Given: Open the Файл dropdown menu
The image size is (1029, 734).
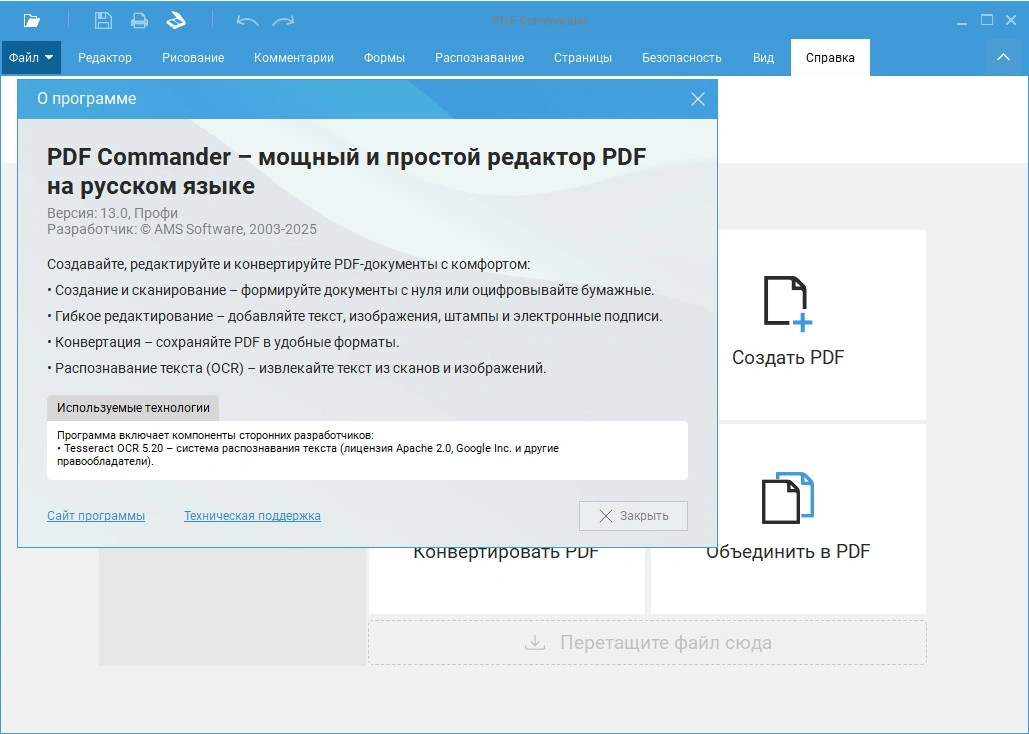Looking at the screenshot, I should coord(31,58).
